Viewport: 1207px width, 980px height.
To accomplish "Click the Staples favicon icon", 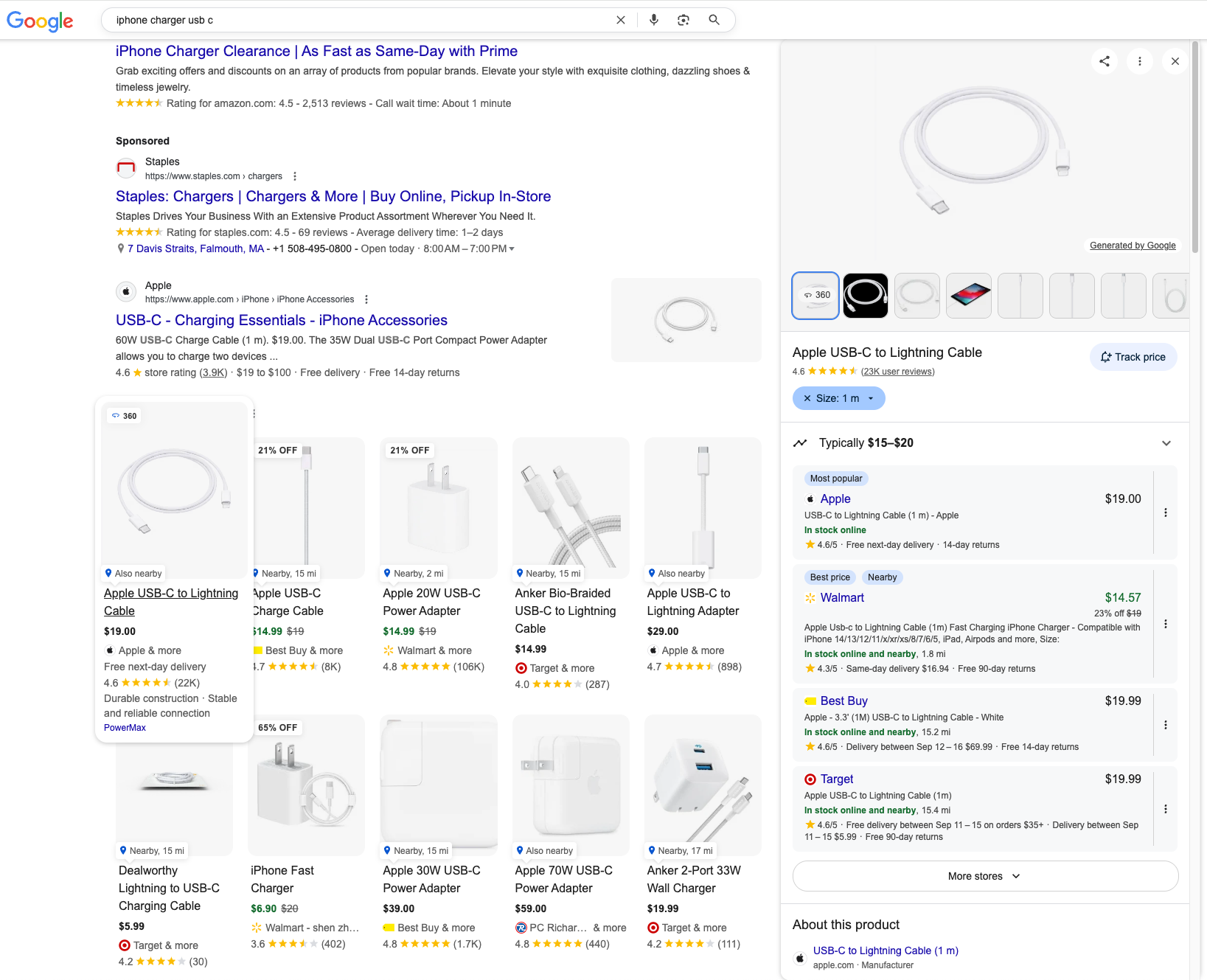I will tap(126, 168).
